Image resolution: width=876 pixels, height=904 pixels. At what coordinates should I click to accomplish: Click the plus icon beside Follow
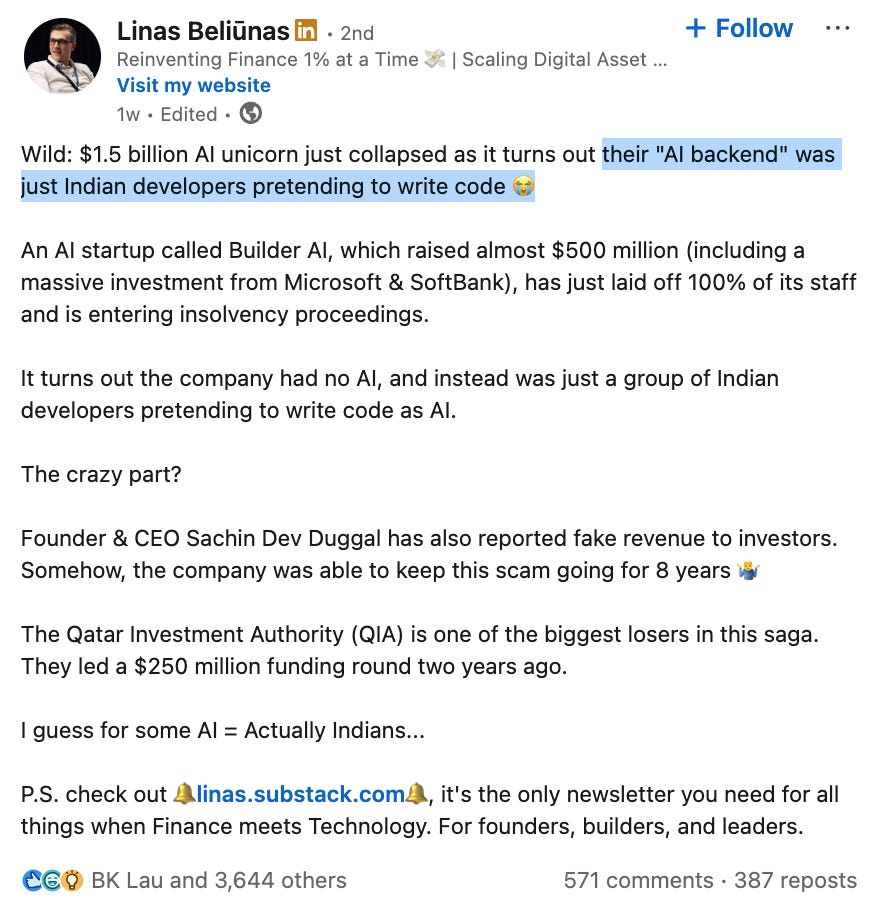coord(695,28)
